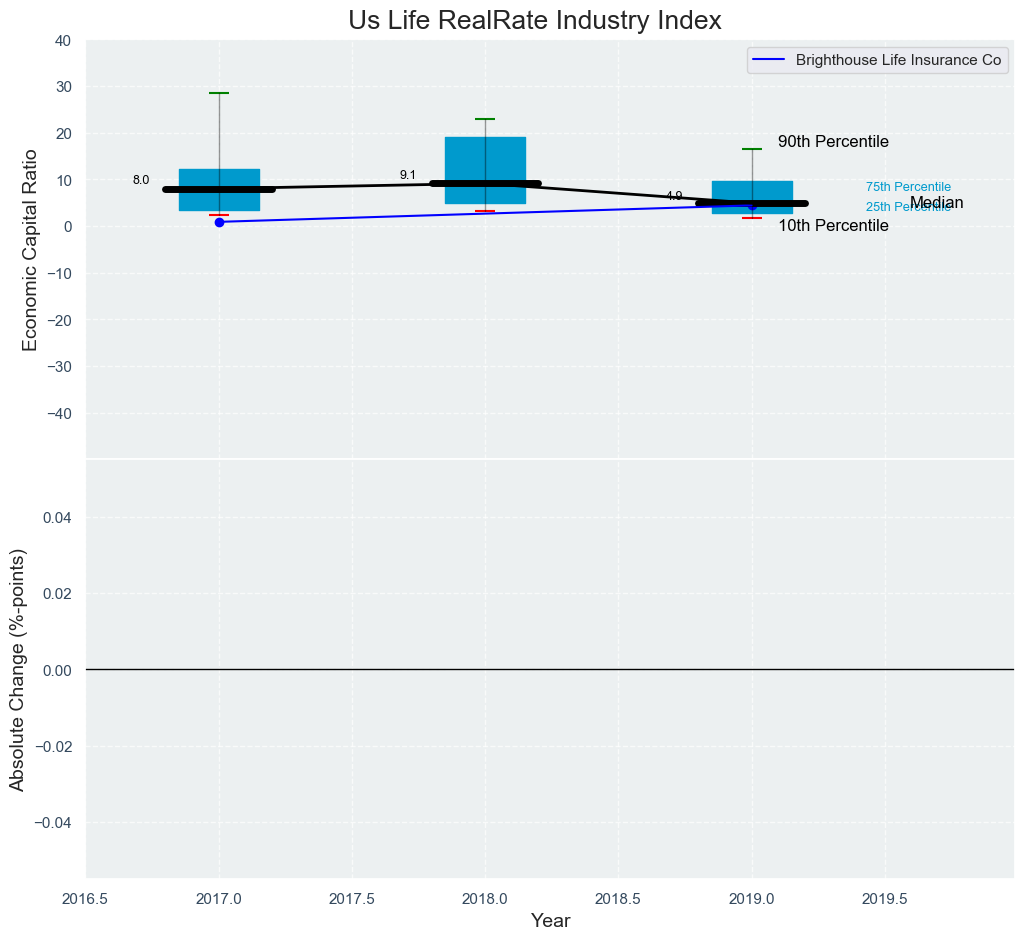
Task: Click the Year x-axis label
Action: 550,921
